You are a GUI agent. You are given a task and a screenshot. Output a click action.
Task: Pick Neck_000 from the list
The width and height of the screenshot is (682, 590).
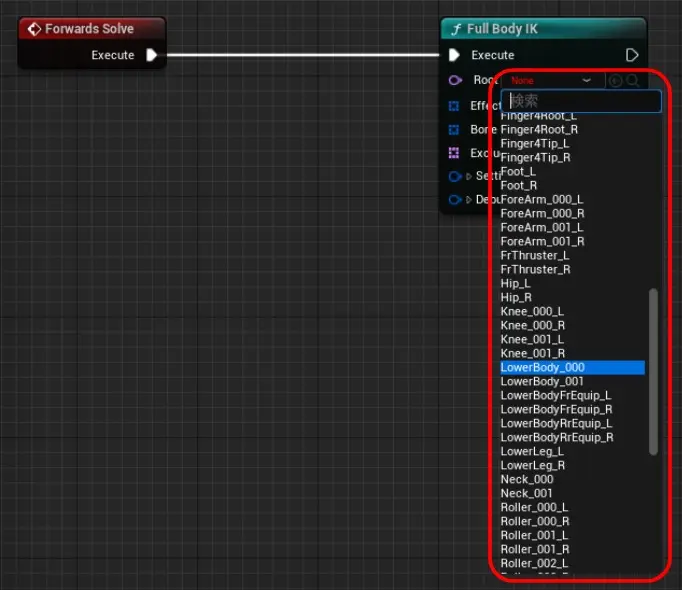pyautogui.click(x=526, y=480)
